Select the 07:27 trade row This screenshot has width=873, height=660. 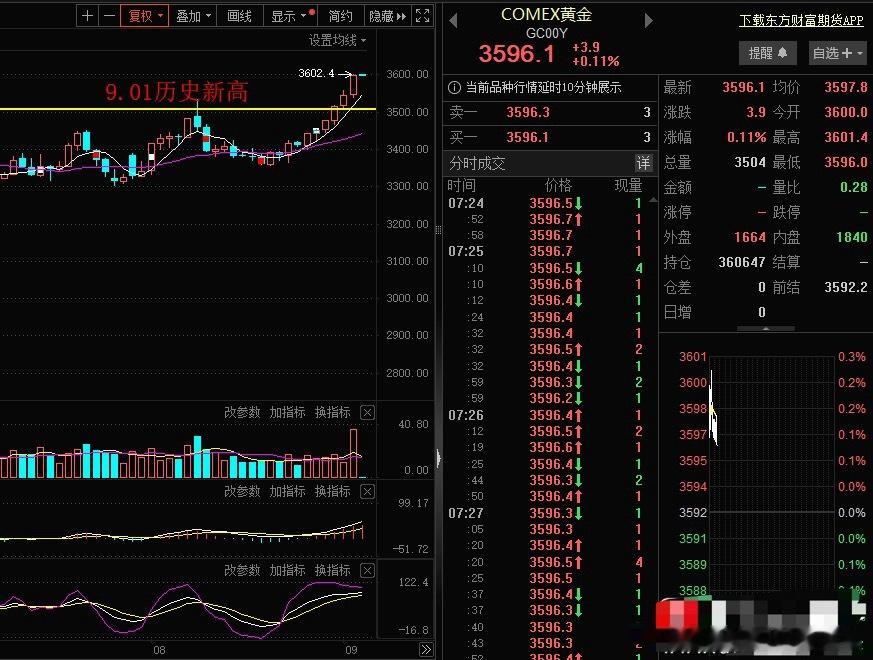tap(546, 513)
